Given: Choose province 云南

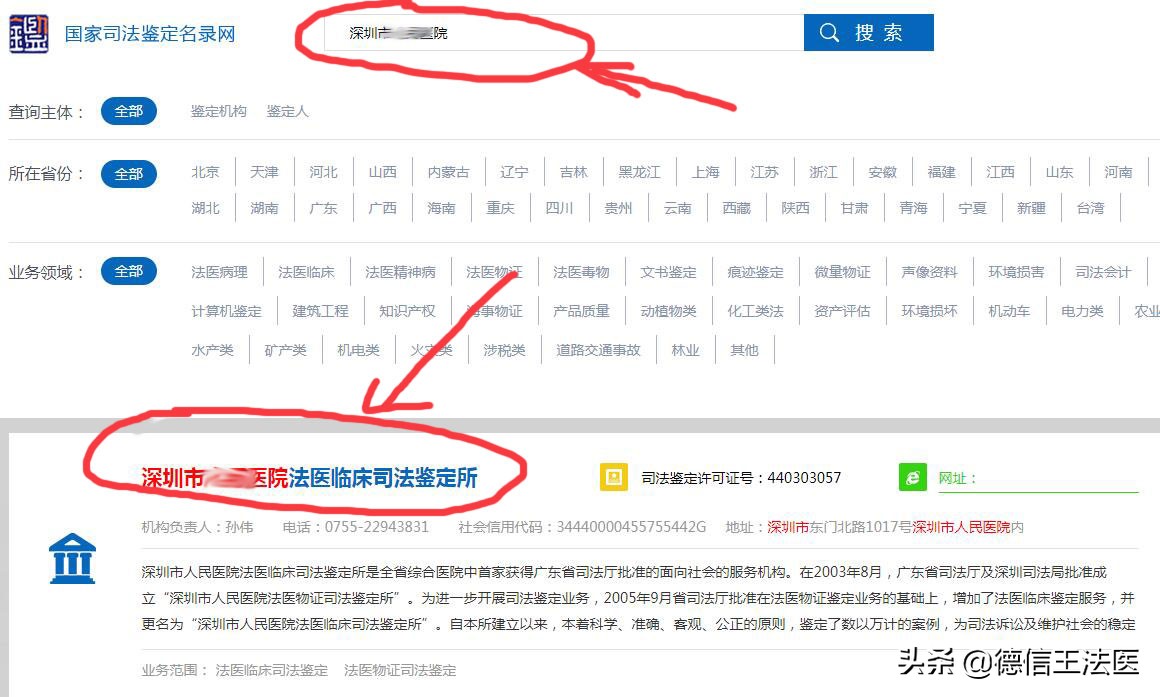Looking at the screenshot, I should [677, 208].
